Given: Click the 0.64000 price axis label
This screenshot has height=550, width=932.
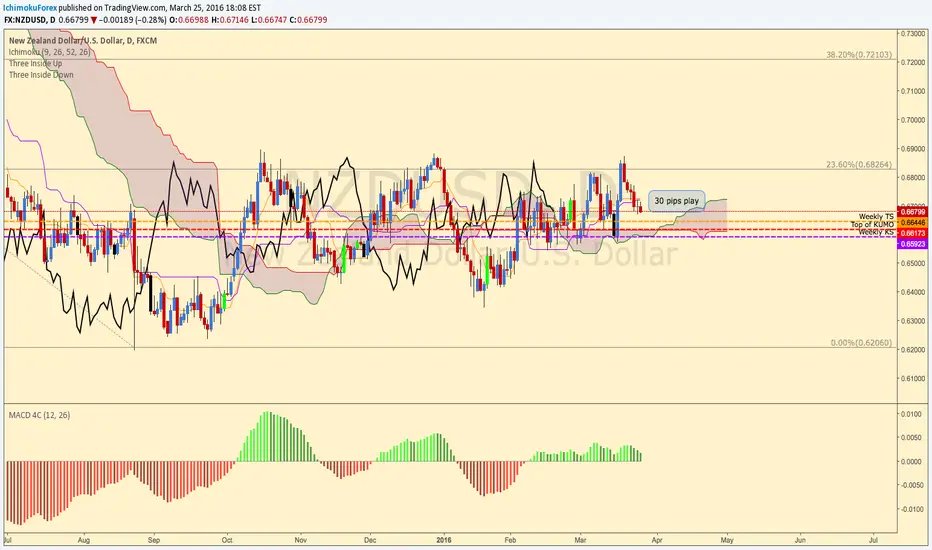Looking at the screenshot, I should (x=914, y=293).
